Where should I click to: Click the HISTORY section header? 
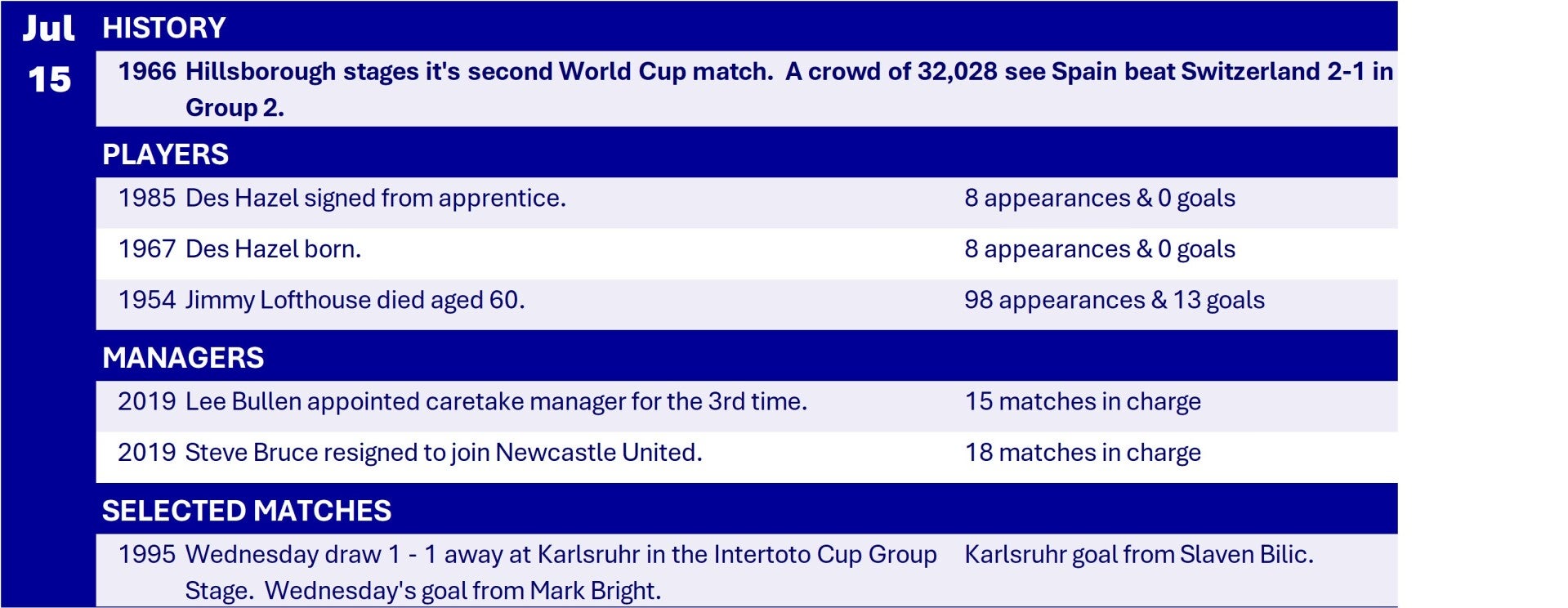164,28
